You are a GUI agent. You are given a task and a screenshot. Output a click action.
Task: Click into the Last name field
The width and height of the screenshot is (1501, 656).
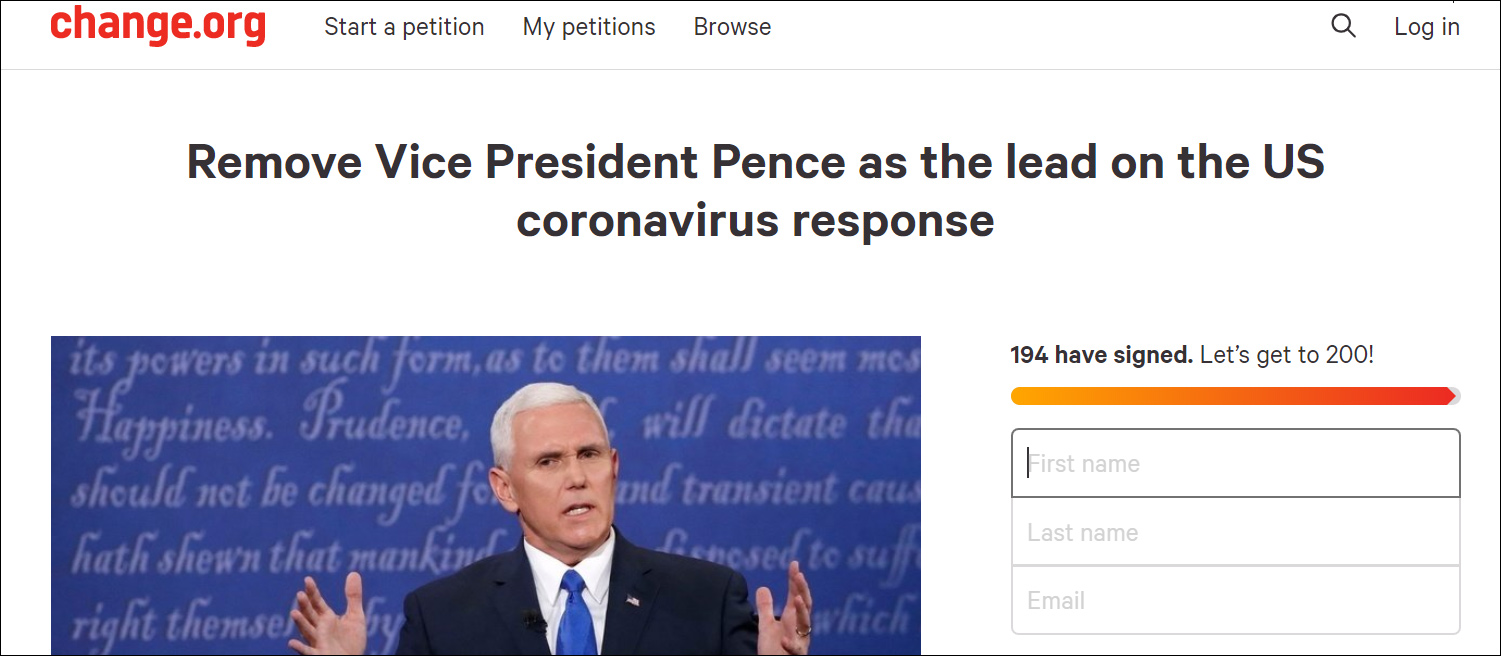1235,532
